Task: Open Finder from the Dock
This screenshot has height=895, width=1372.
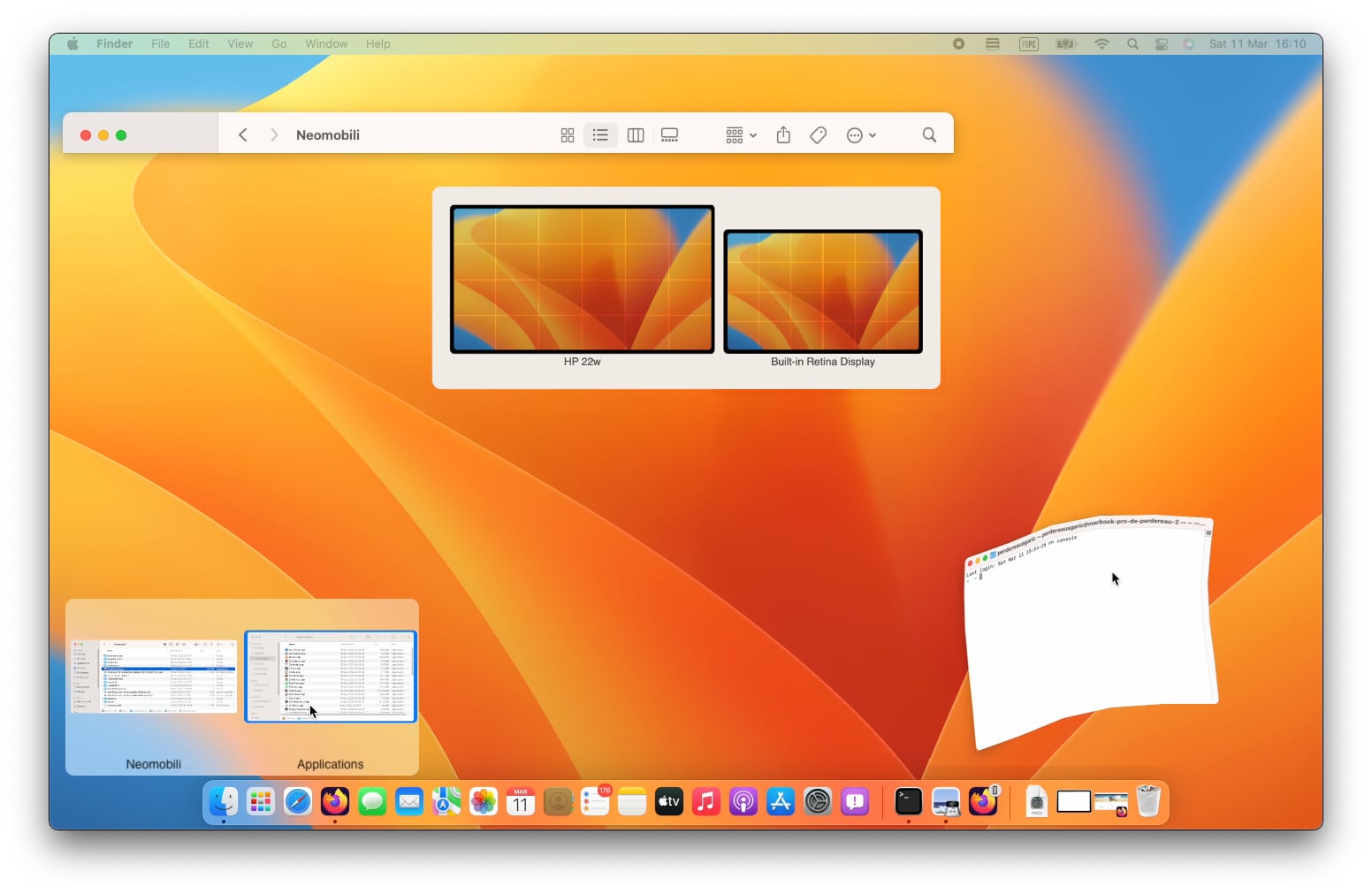Action: pyautogui.click(x=223, y=802)
